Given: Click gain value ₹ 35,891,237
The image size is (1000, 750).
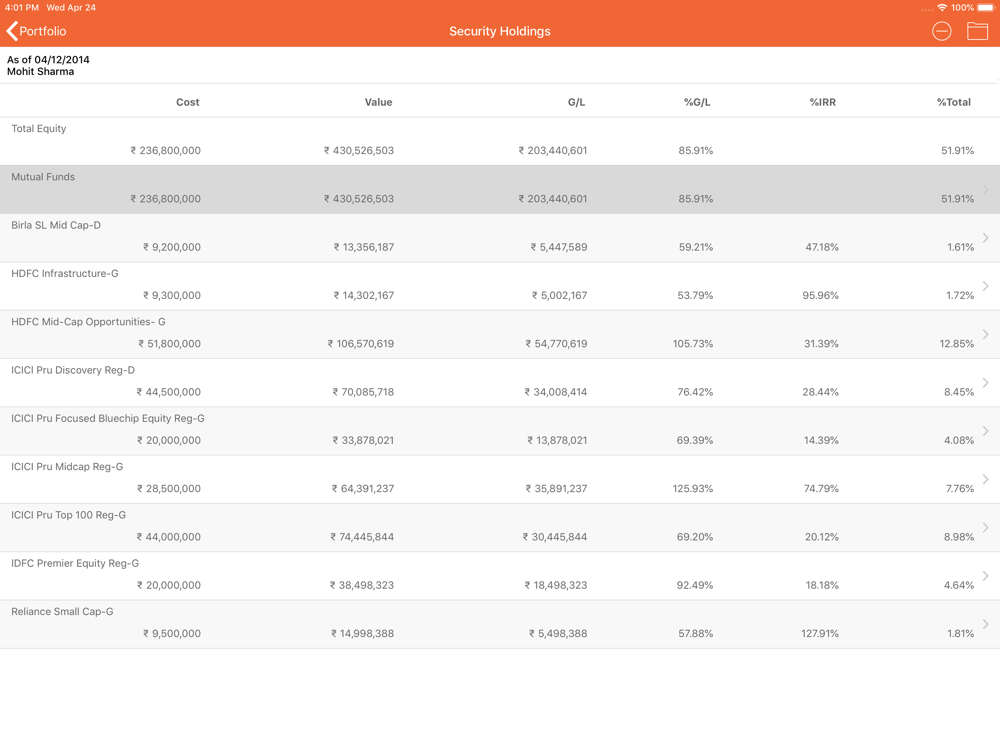Looking at the screenshot, I should (x=556, y=489).
